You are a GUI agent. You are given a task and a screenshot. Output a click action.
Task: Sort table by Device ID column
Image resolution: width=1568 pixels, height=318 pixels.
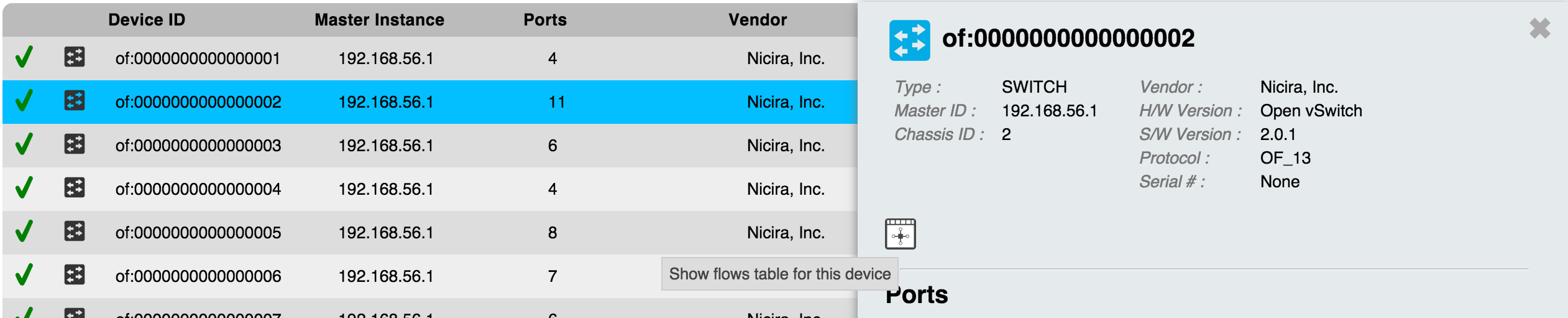[147, 20]
